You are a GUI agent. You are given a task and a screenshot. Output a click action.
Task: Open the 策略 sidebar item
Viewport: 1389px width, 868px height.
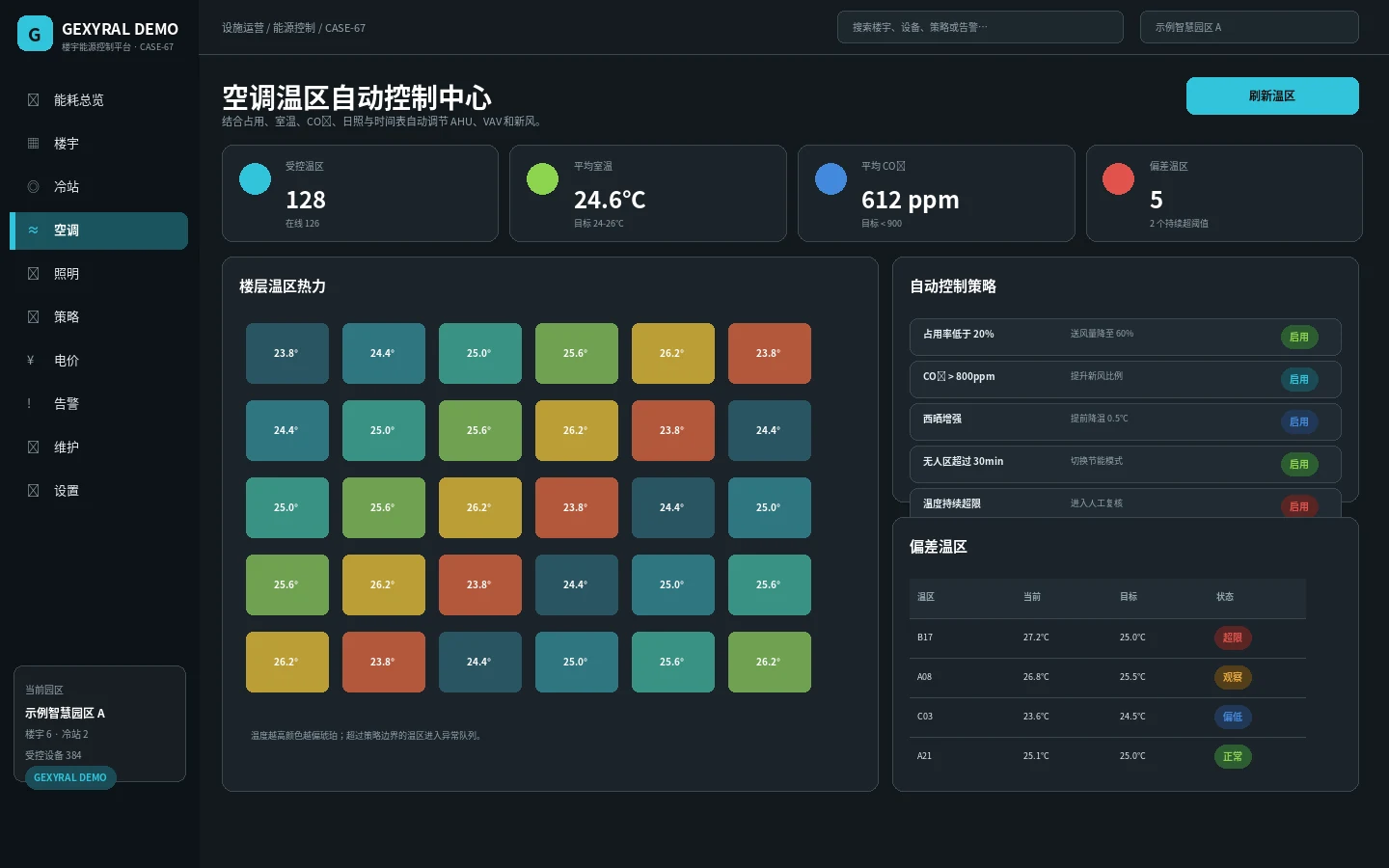[x=98, y=317]
